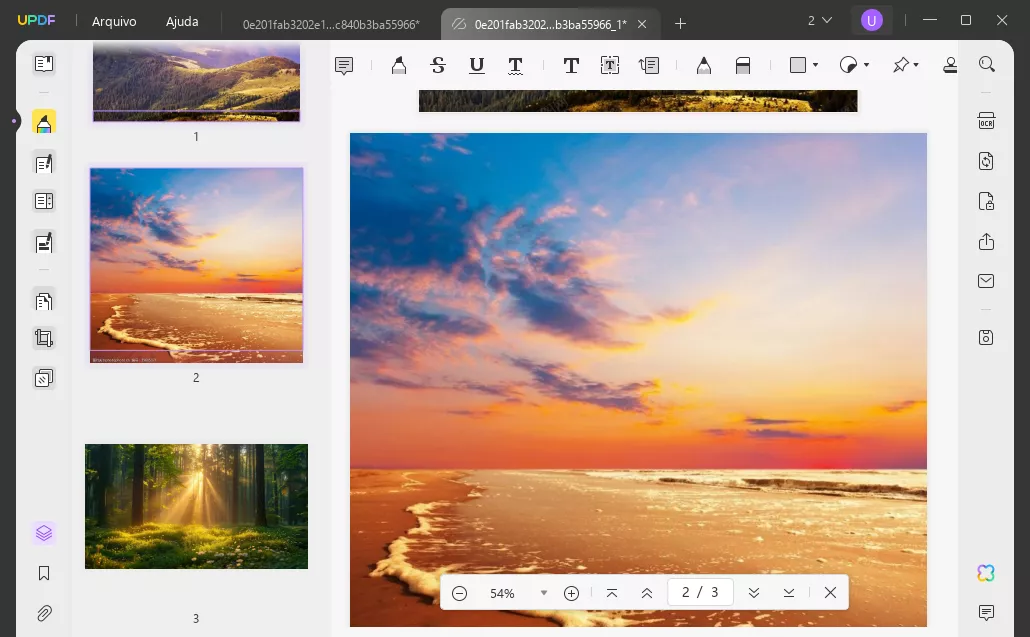Send the file by email icon
The width and height of the screenshot is (1030, 637).
click(x=986, y=281)
